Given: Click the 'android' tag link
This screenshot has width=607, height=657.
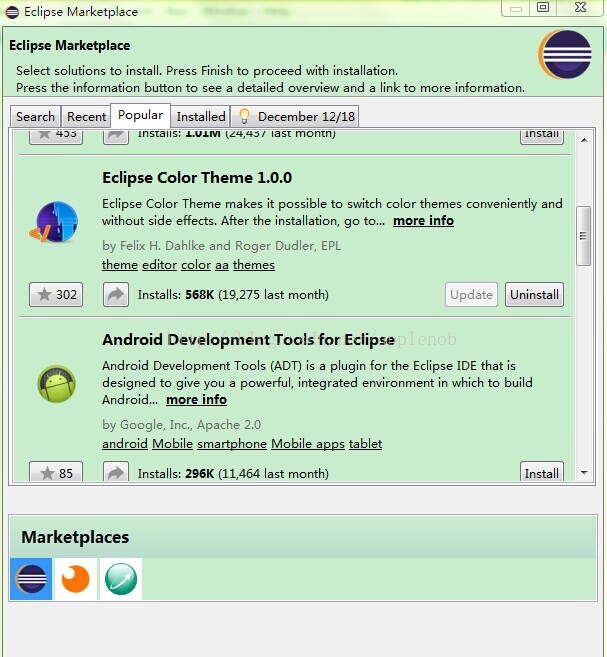Looking at the screenshot, I should pos(125,444).
